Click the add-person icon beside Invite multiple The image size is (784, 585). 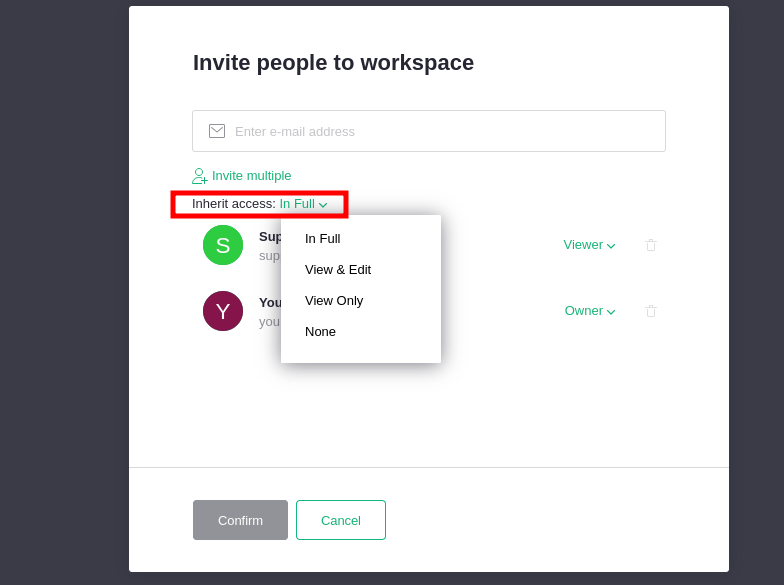pos(200,176)
